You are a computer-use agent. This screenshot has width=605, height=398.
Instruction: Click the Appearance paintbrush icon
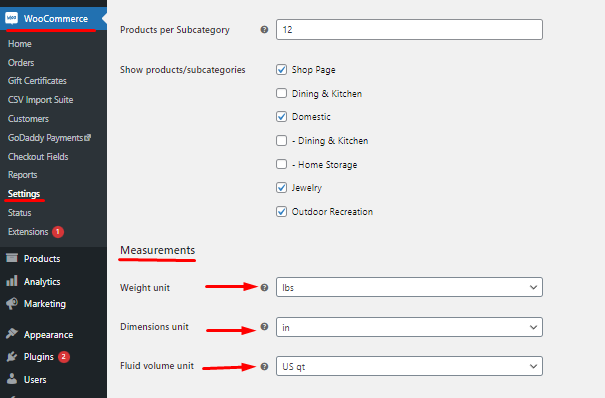click(12, 334)
